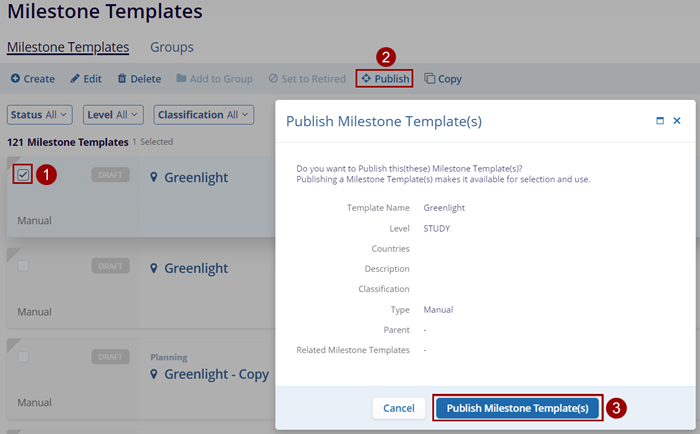Click the Add to Group folder icon

tap(181, 79)
